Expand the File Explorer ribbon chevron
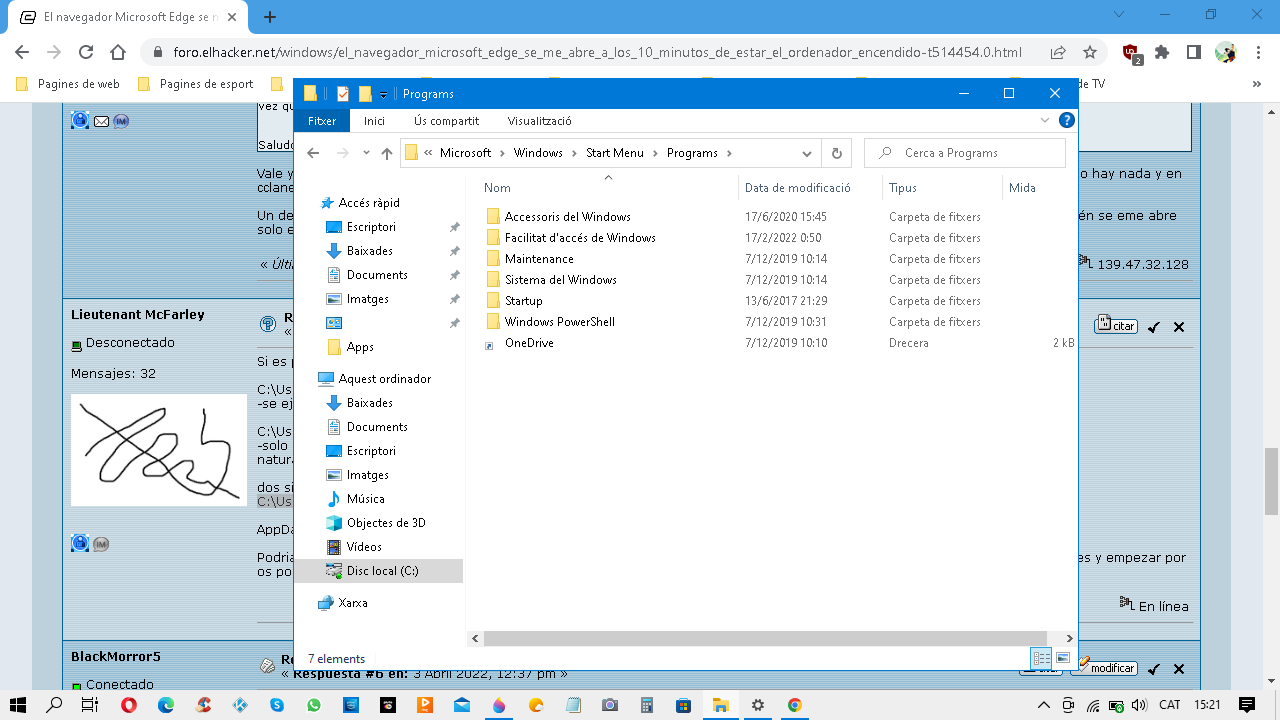 [1045, 120]
